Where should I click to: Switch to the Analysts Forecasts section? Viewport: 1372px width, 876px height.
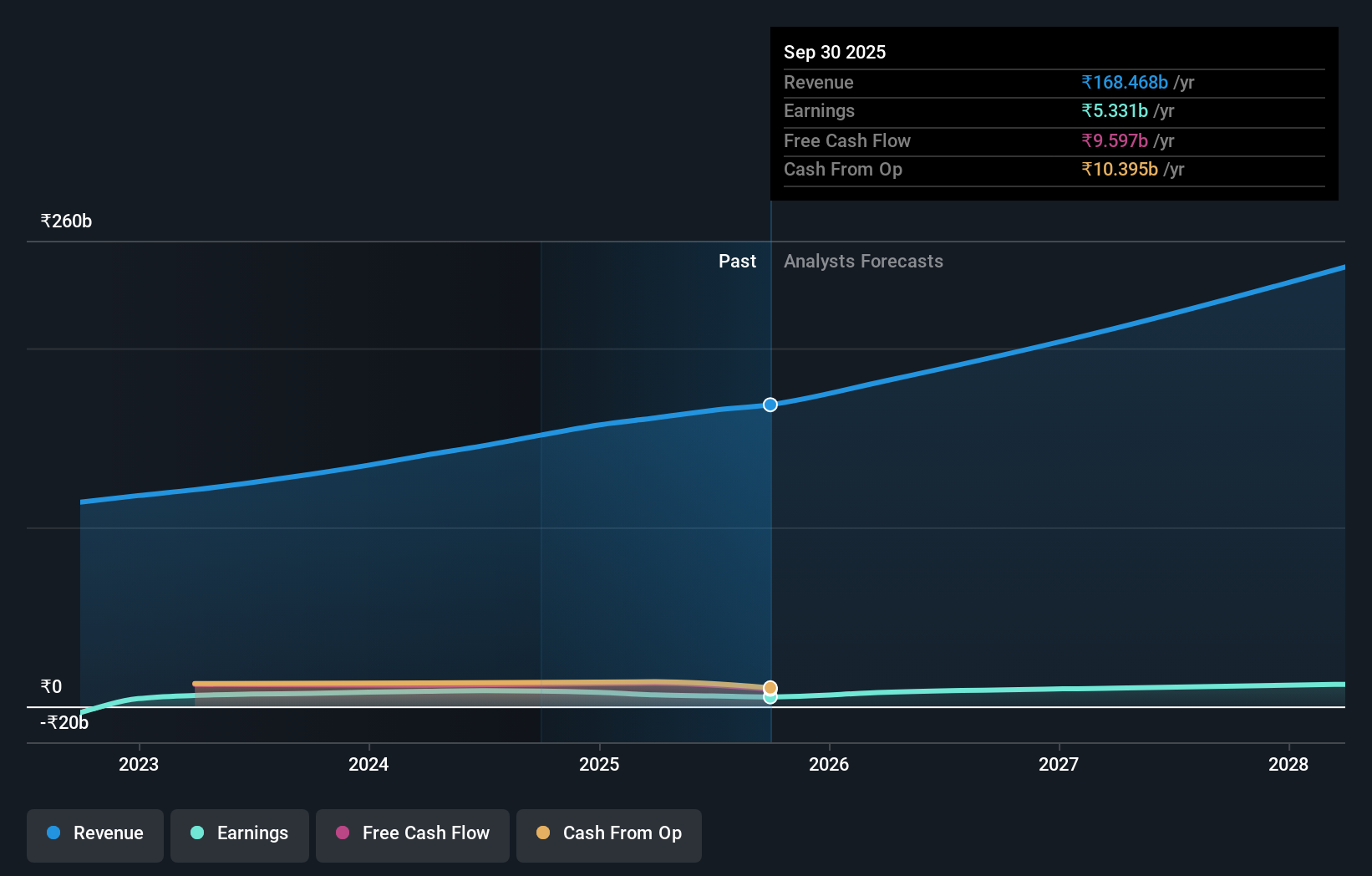[863, 261]
